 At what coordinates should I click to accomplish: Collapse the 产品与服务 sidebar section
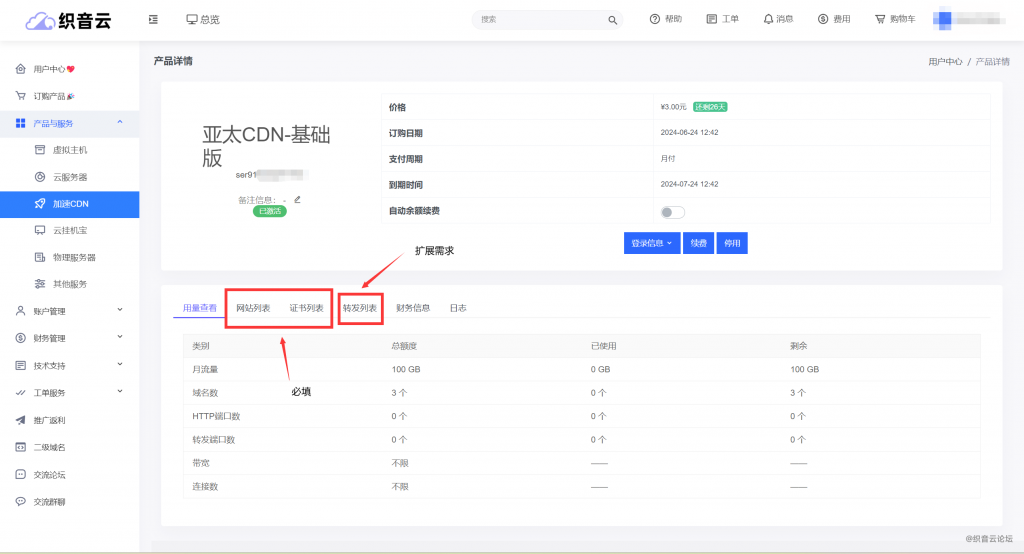[70, 123]
